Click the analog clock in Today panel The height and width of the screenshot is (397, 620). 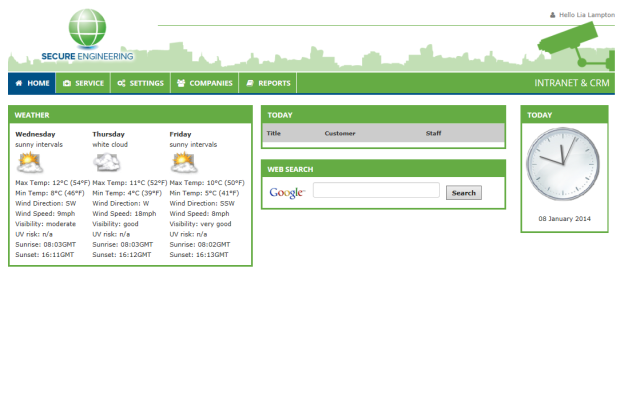click(563, 163)
